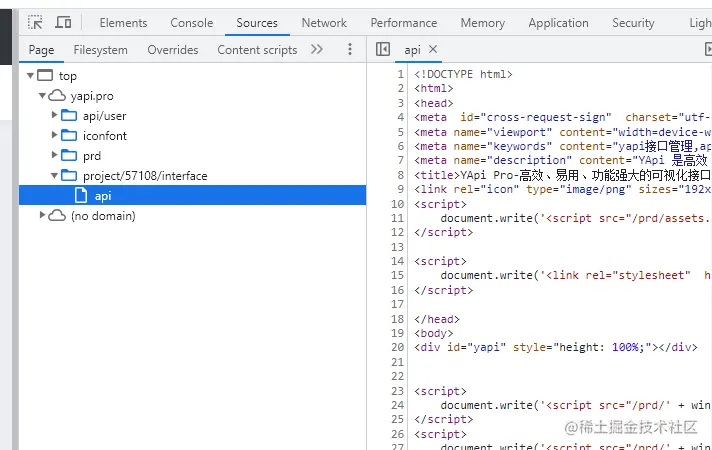Select the 'top' tree label
712x450 pixels.
68,76
